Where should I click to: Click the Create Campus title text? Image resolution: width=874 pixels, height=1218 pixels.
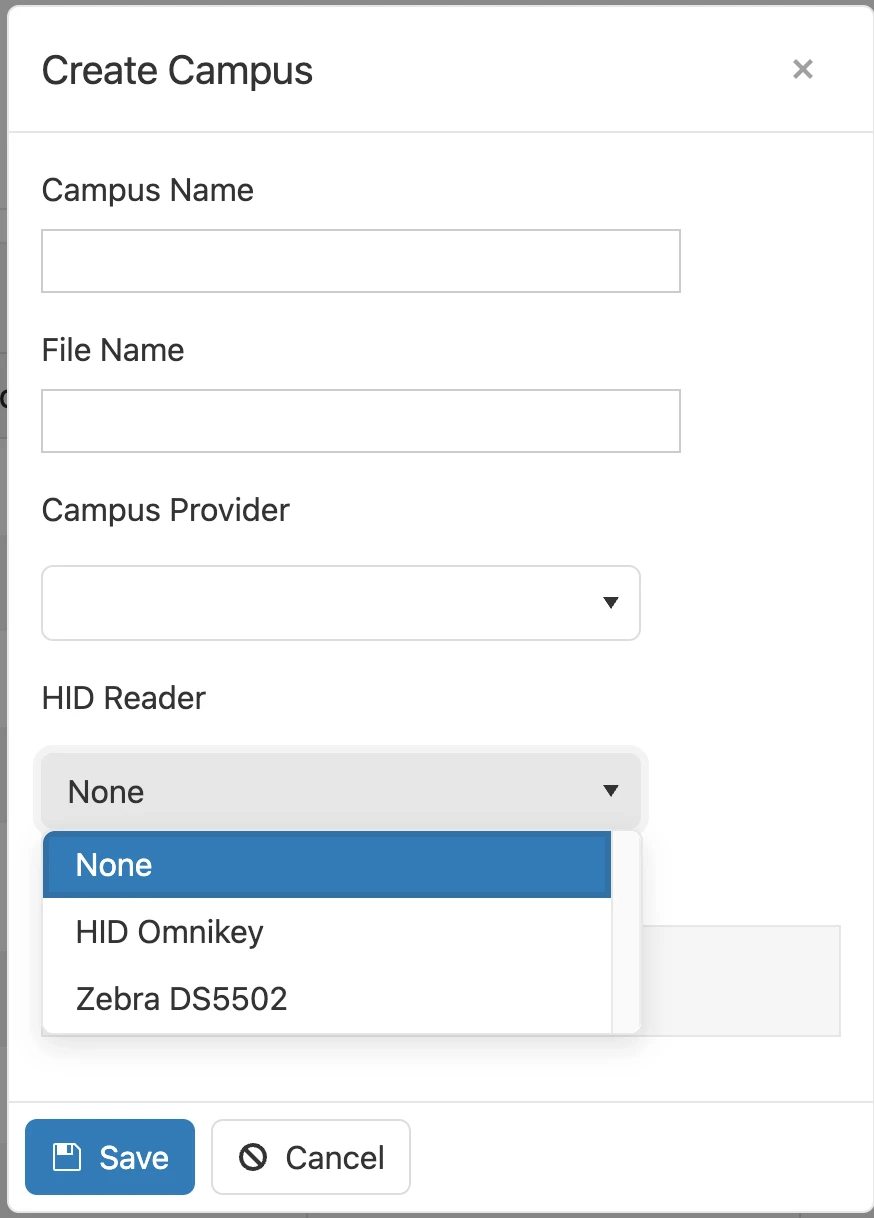click(177, 71)
